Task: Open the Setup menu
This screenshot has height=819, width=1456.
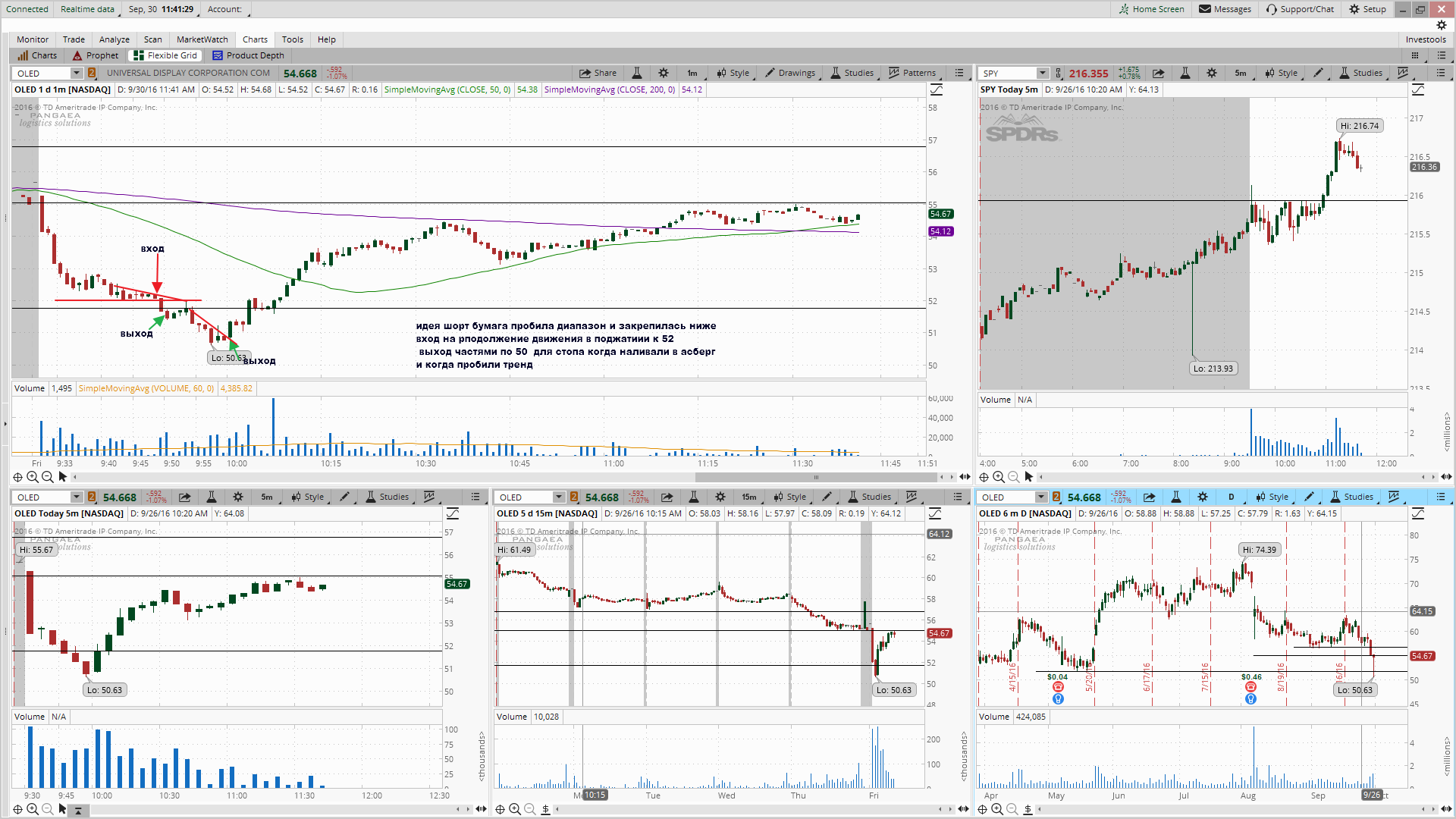Action: tap(1367, 9)
